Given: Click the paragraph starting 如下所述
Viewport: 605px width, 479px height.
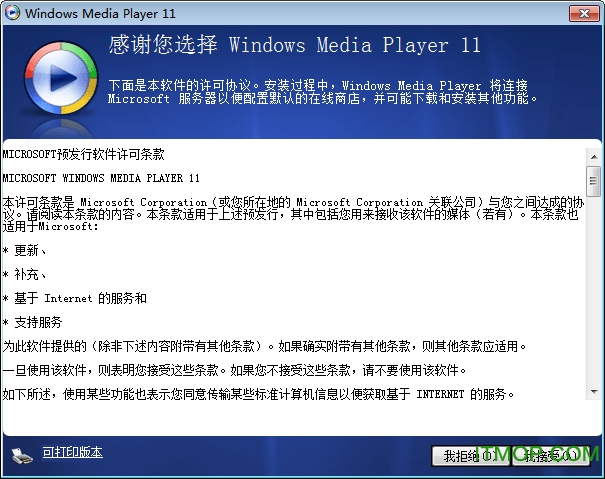Looking at the screenshot, I should pos(259,394).
